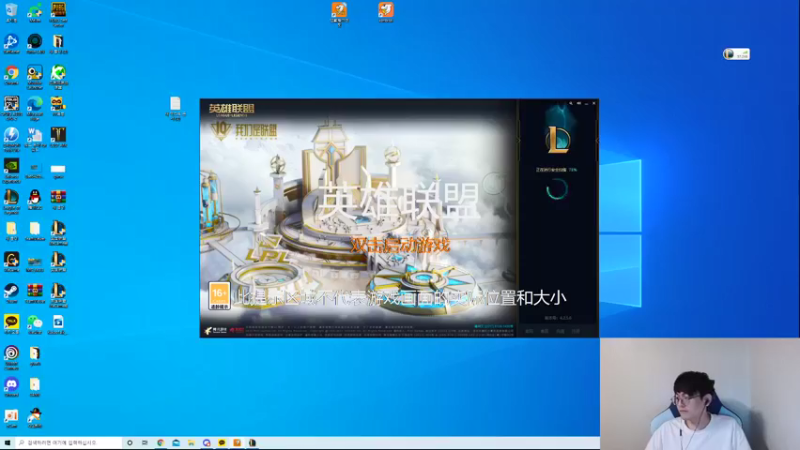
Task: Select the orange bar-chart desktop icon
Action: 11,416
